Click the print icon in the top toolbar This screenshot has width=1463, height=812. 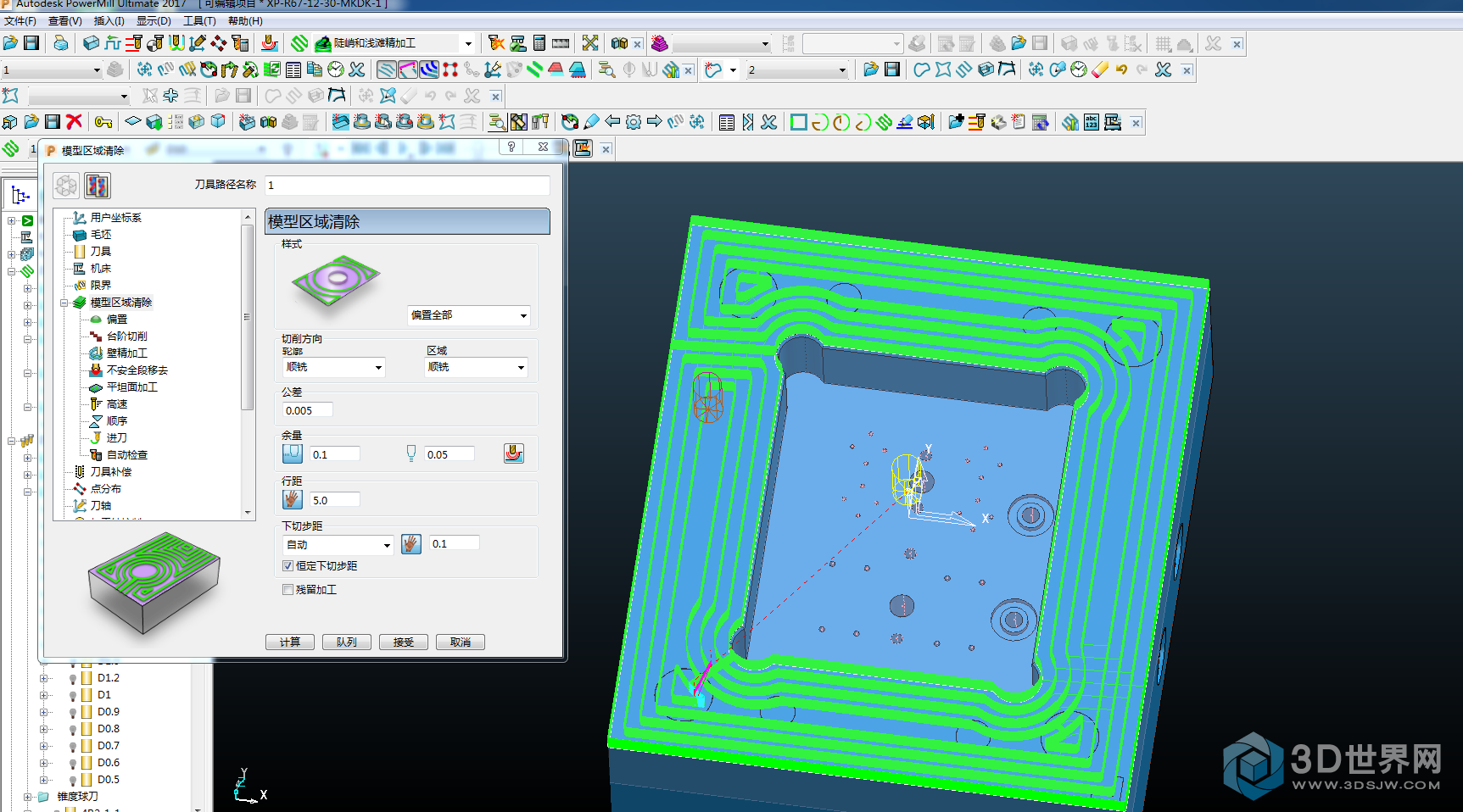(x=60, y=43)
